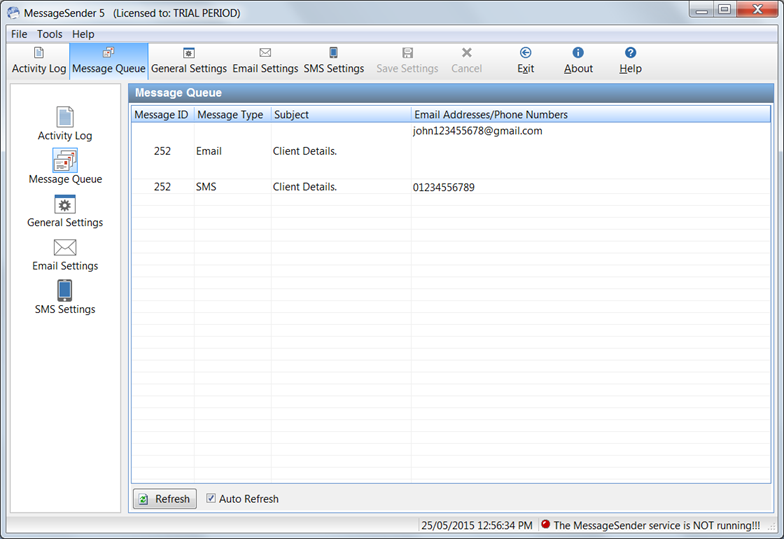Open the Help toolbar item
This screenshot has width=784, height=539.
[x=630, y=61]
